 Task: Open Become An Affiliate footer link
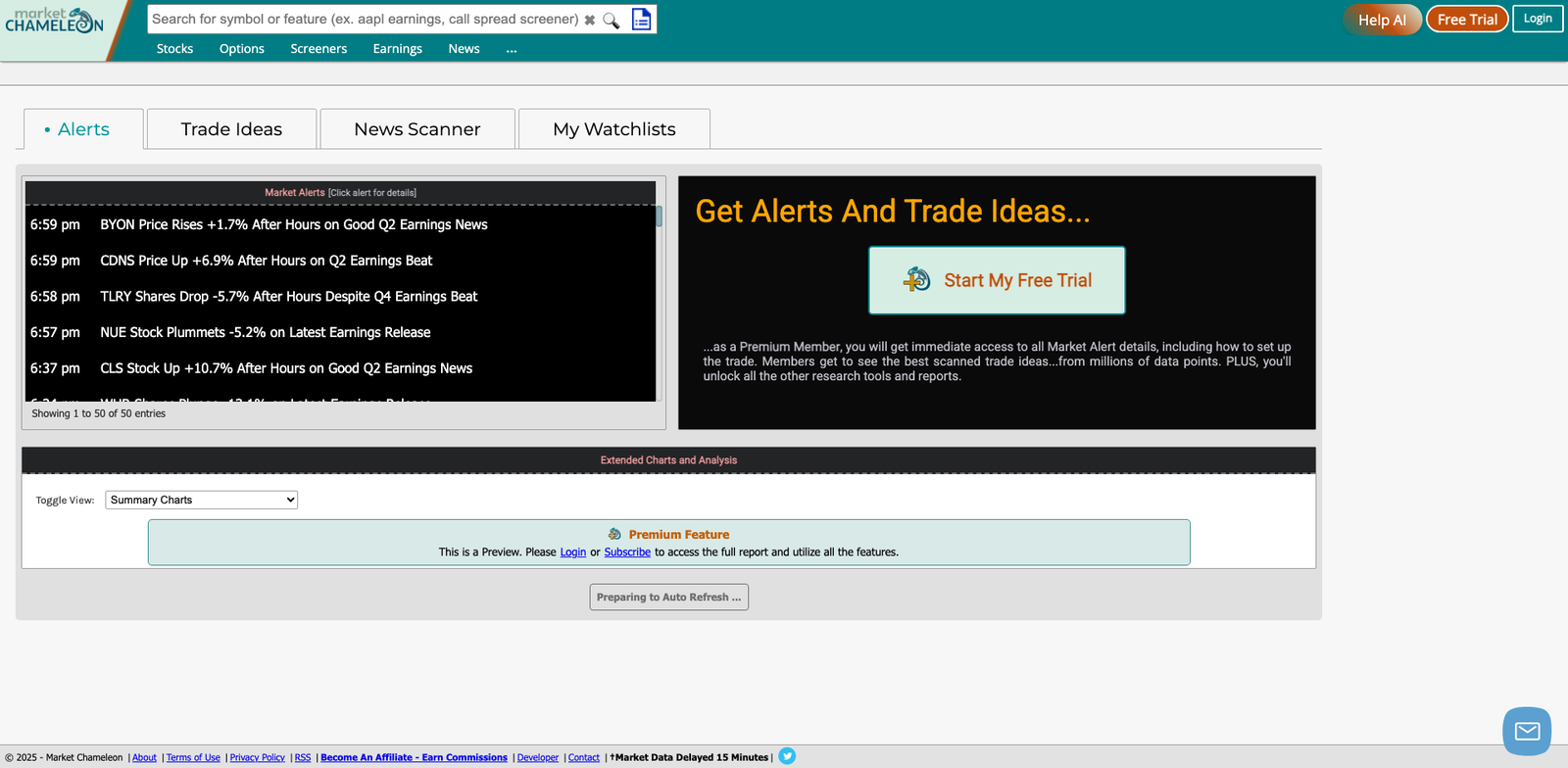click(x=414, y=757)
